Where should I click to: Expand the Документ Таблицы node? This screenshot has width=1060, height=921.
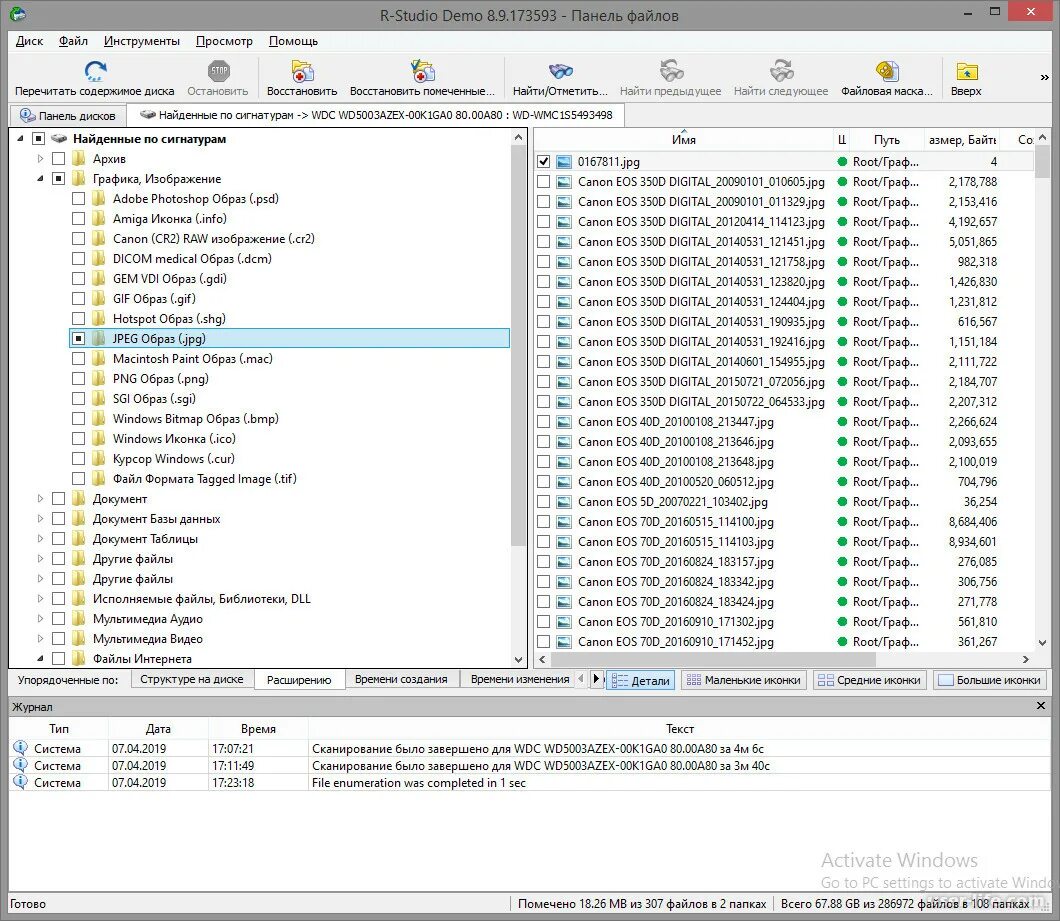(x=40, y=539)
